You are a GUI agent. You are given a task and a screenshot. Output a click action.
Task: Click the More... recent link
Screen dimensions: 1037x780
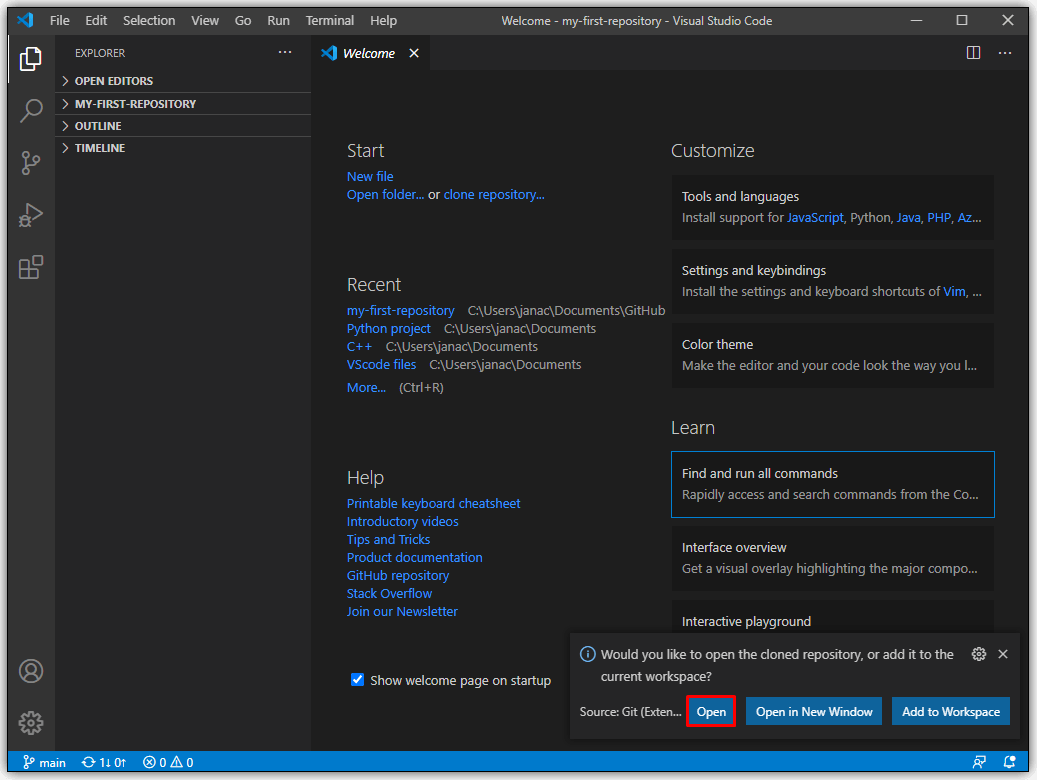[366, 387]
